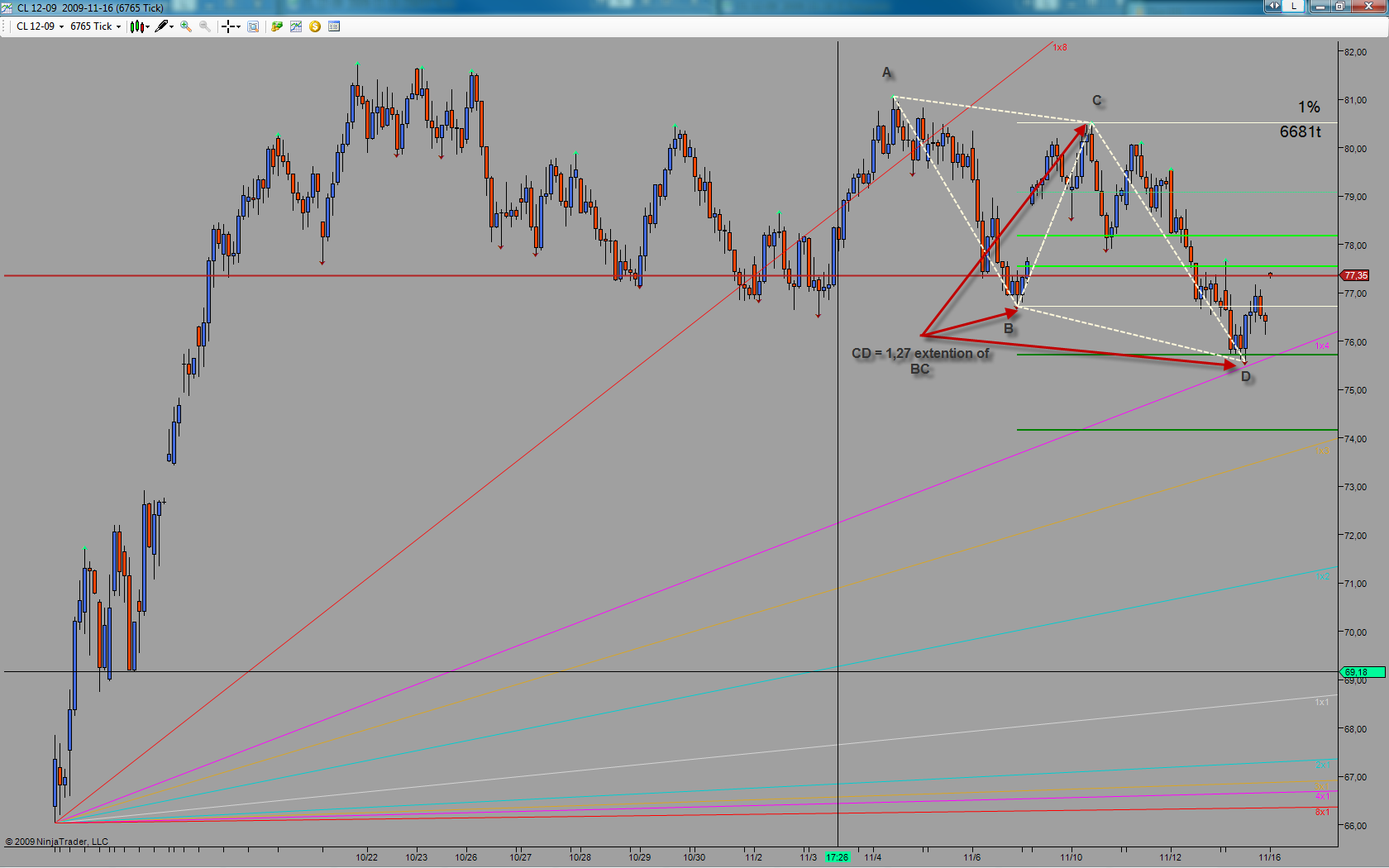Open the indicators chart icon

296,26
